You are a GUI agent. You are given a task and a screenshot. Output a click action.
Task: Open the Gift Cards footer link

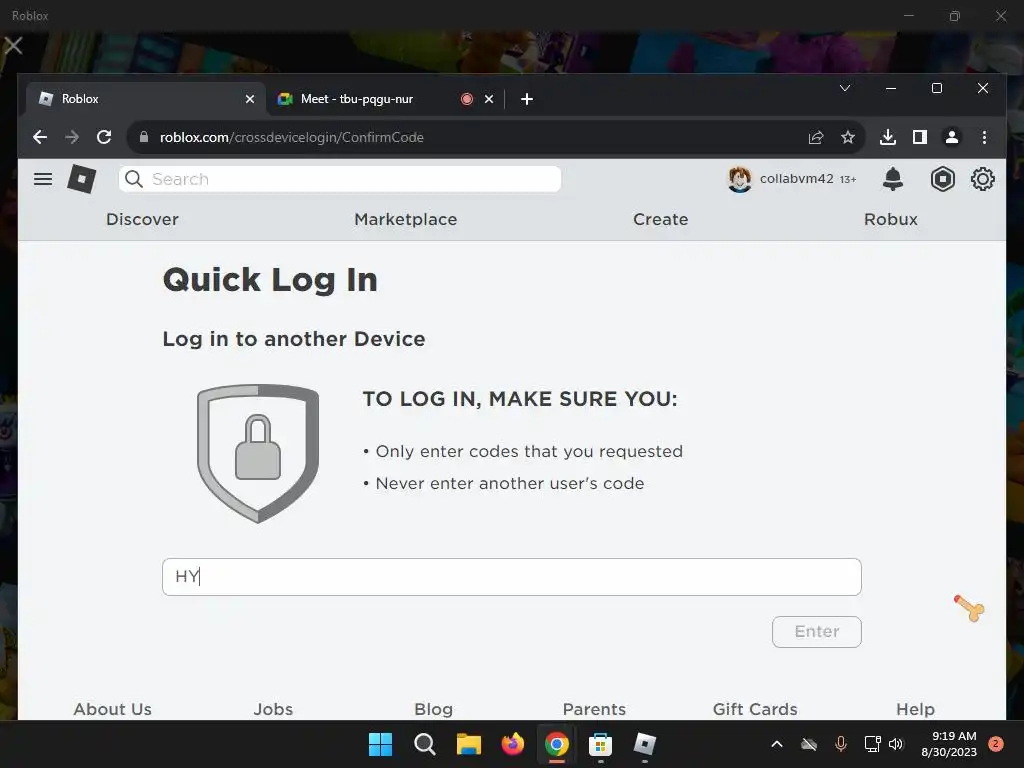coord(755,709)
